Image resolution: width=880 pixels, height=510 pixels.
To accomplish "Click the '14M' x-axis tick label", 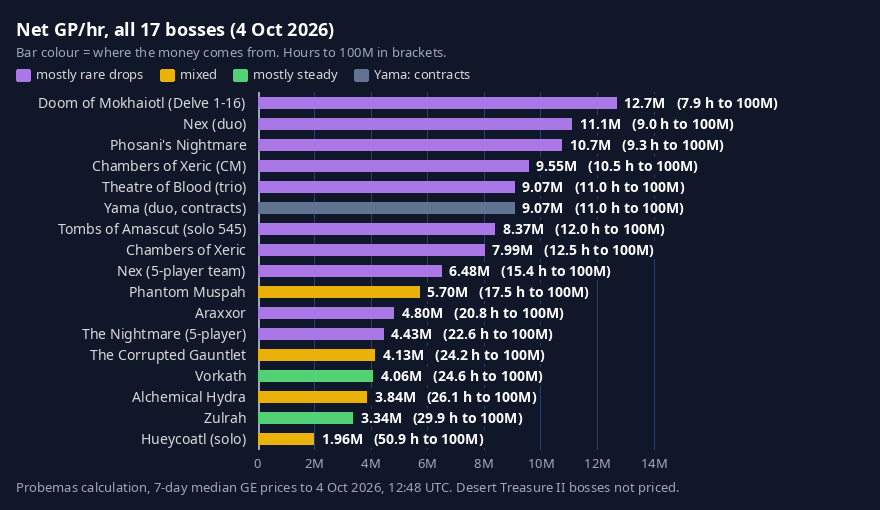I will click(x=654, y=463).
